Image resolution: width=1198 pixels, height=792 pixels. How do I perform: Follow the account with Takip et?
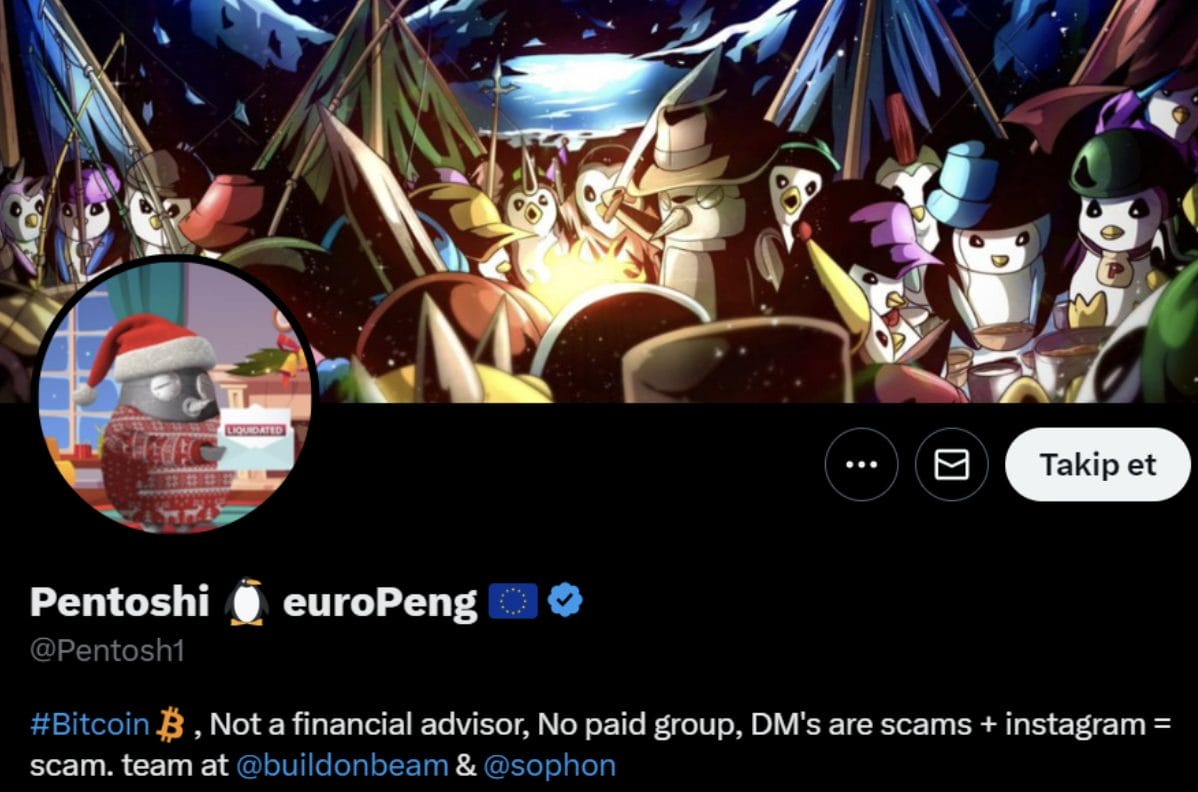1097,464
